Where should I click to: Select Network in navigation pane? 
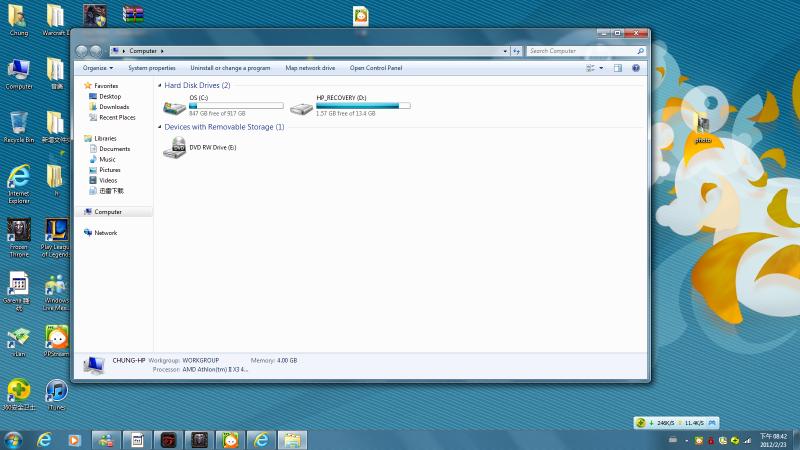106,233
